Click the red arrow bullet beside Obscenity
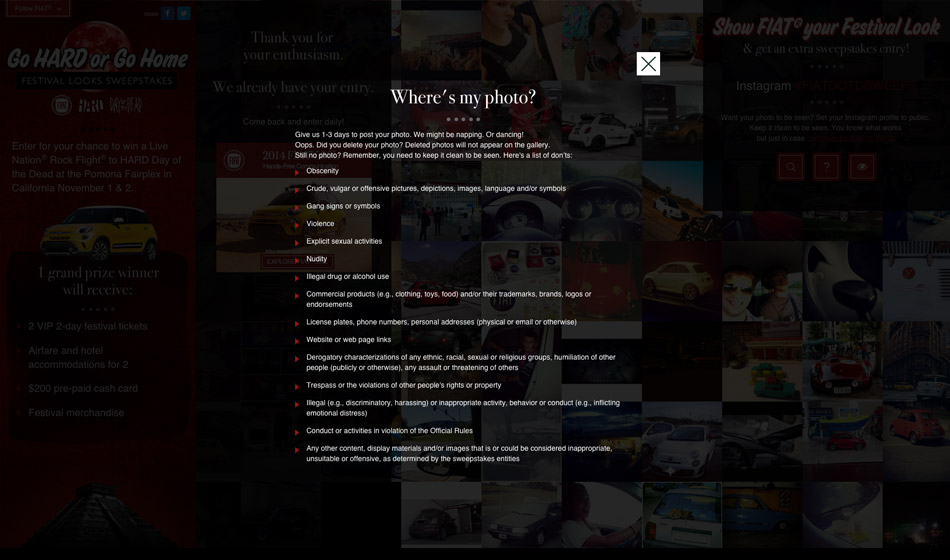 tap(297, 172)
